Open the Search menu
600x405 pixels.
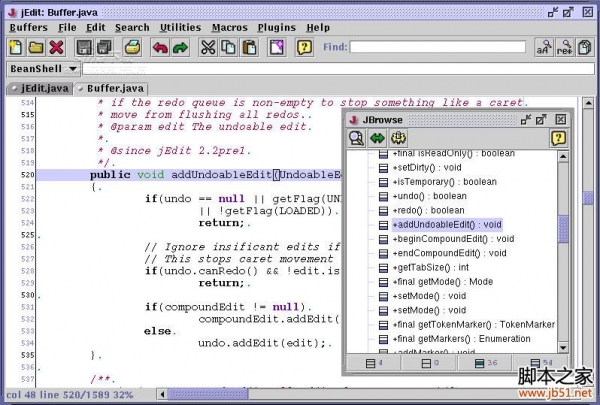(132, 28)
